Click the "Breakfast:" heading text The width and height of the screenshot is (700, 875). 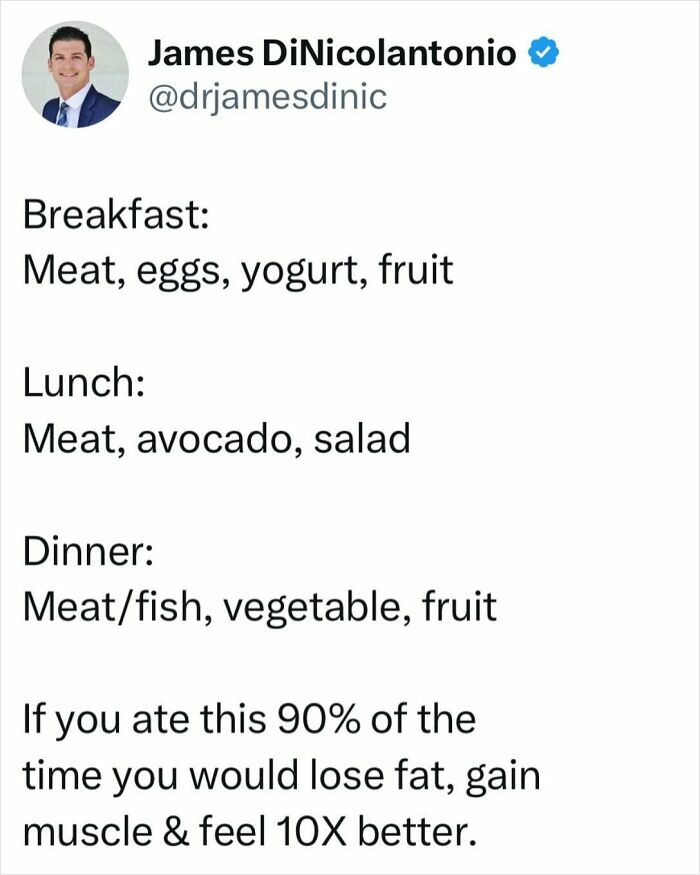pyautogui.click(x=116, y=214)
